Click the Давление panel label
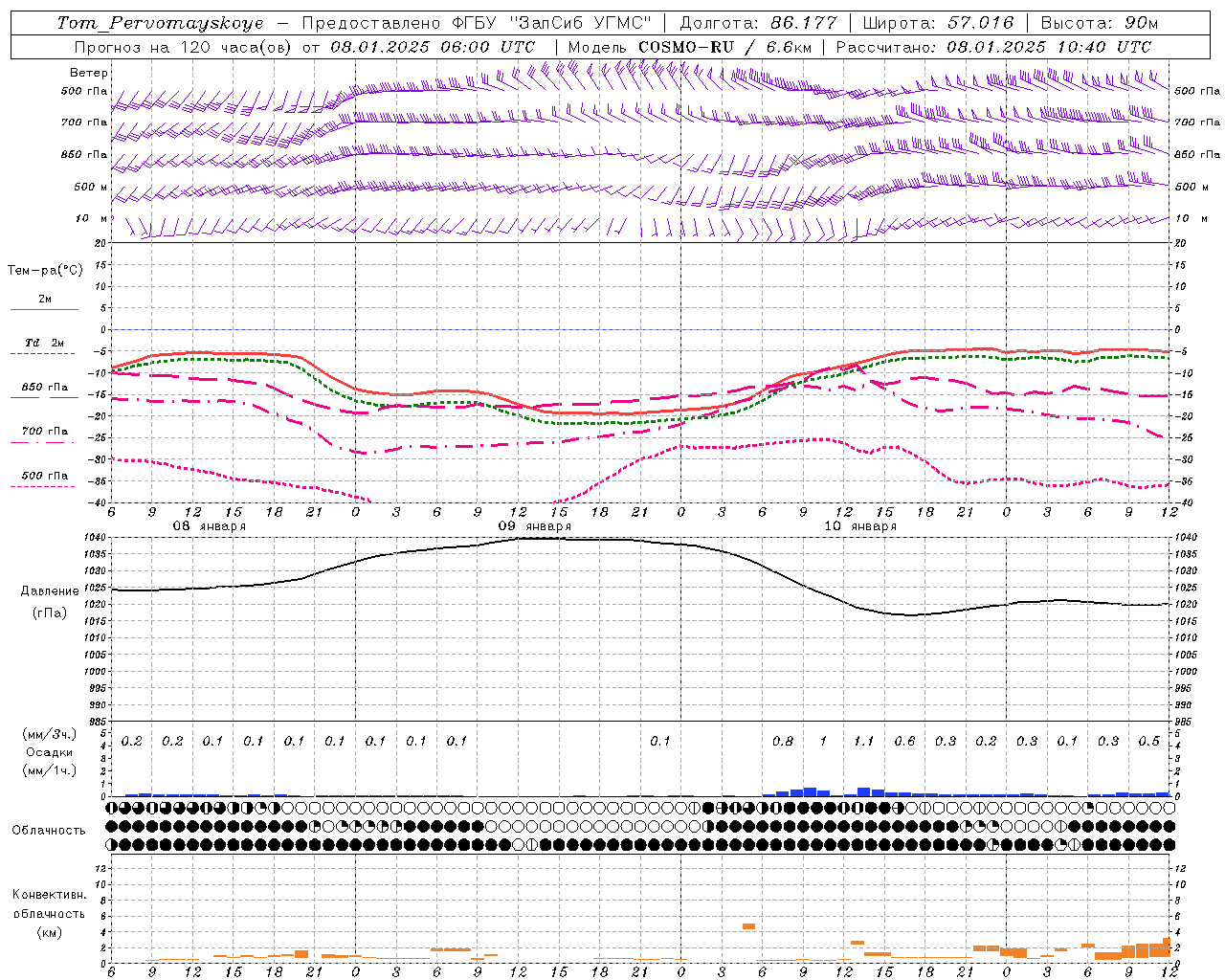 (49, 591)
